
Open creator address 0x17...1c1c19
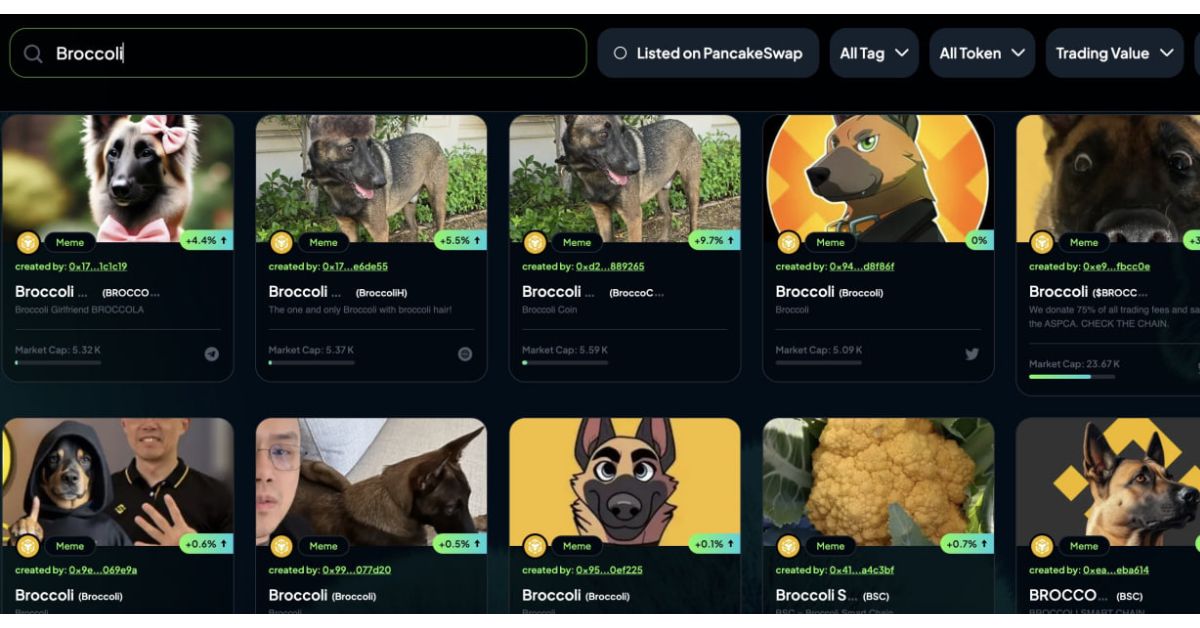(98, 267)
